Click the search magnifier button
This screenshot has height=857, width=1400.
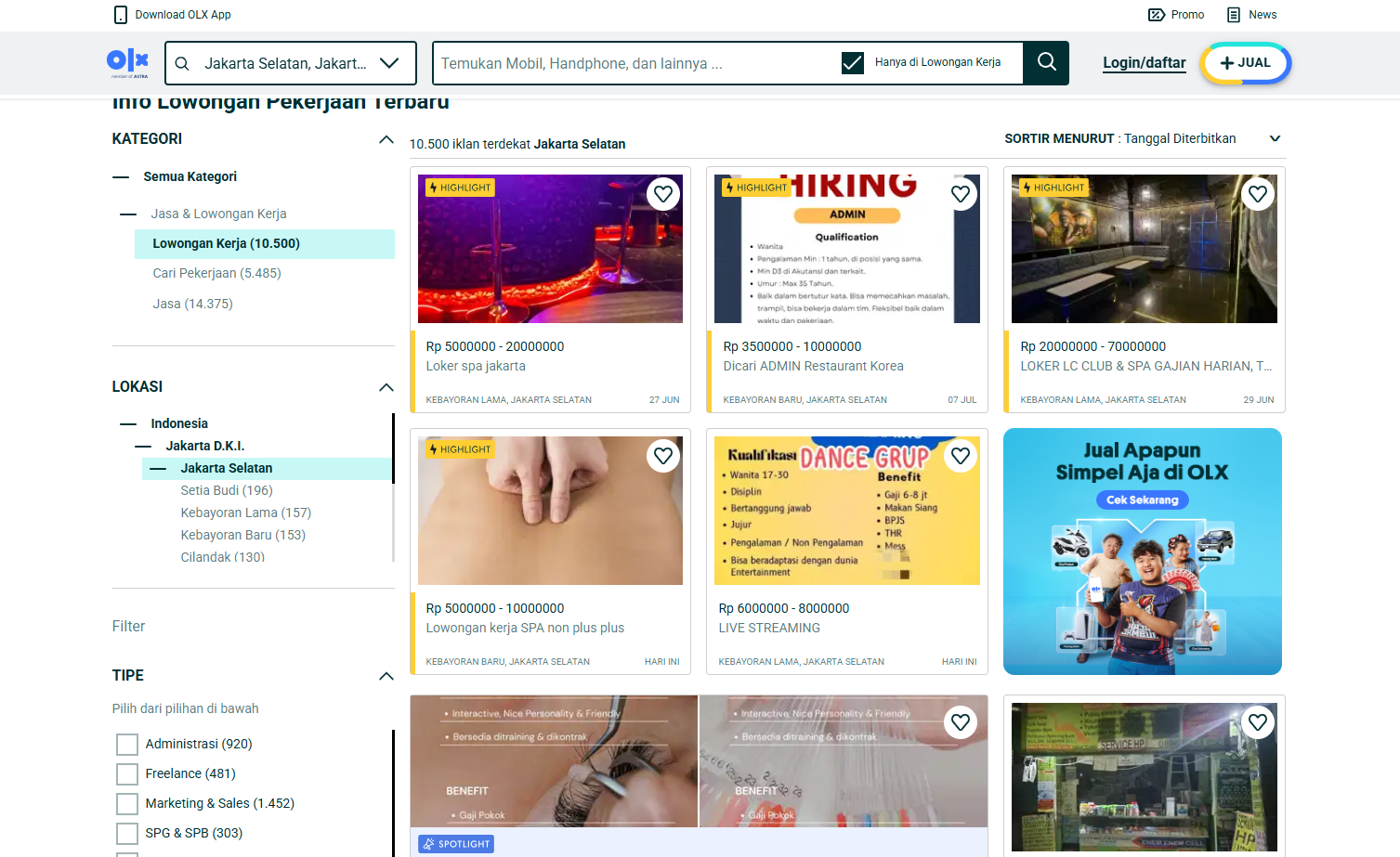[1046, 63]
